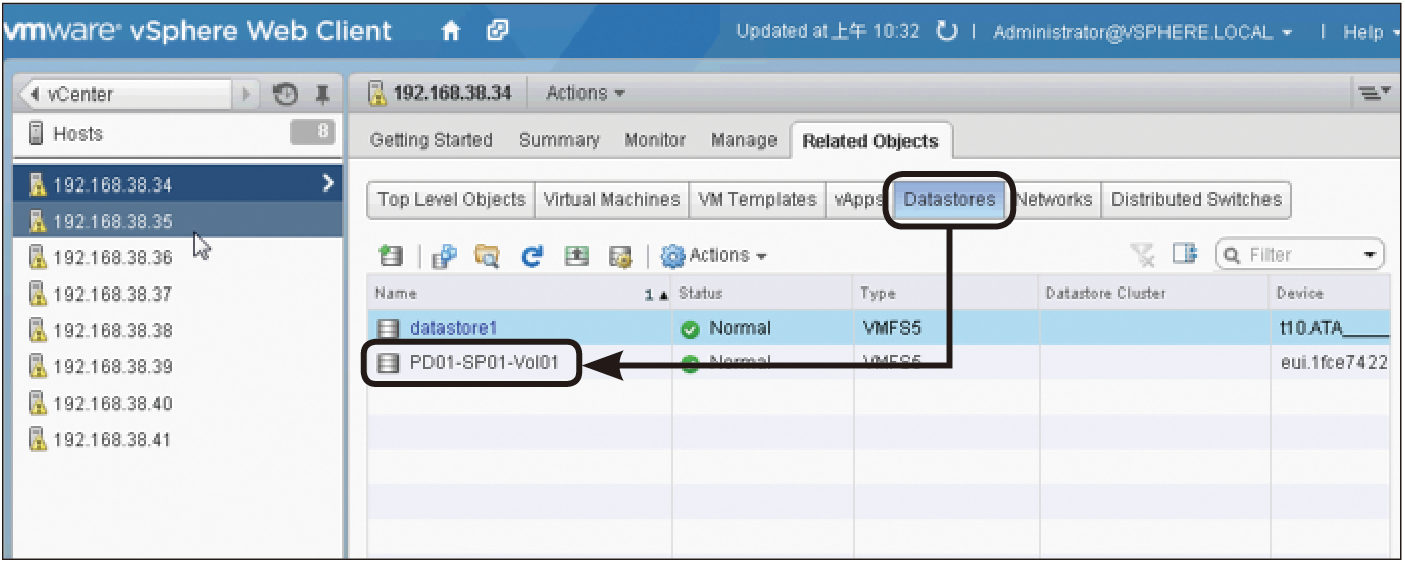
Task: Open the Filter box dropdown arrow
Action: coord(1370,256)
